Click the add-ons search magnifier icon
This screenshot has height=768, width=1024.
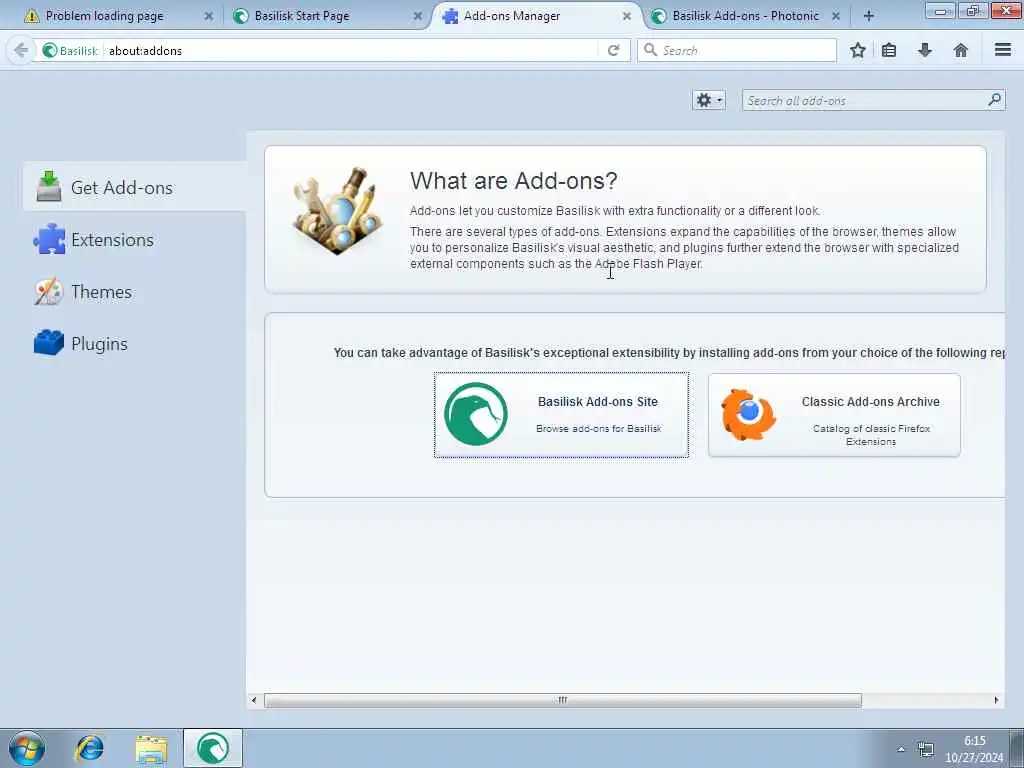point(995,99)
